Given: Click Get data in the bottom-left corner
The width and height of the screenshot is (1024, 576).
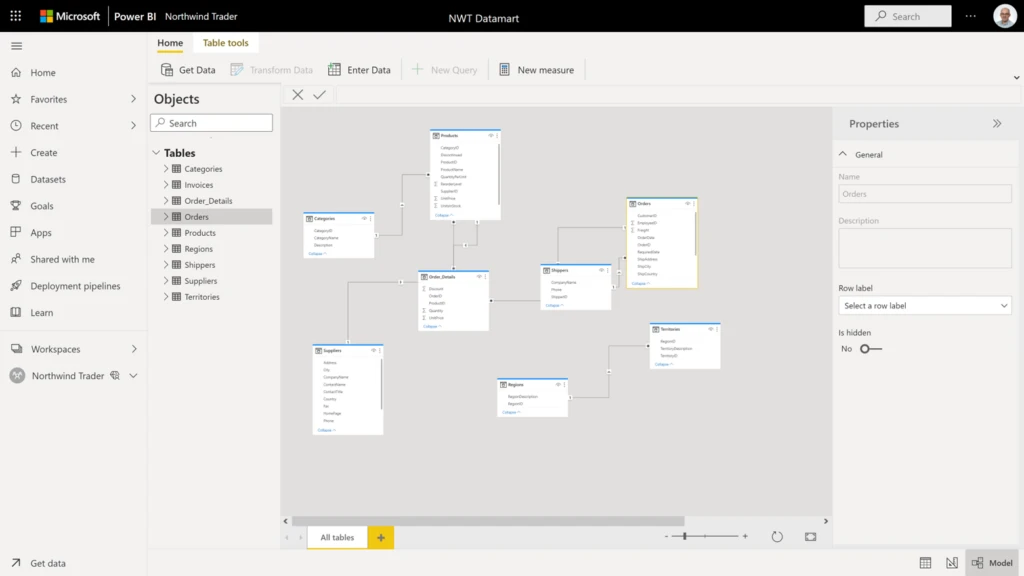Looking at the screenshot, I should pyautogui.click(x=47, y=562).
